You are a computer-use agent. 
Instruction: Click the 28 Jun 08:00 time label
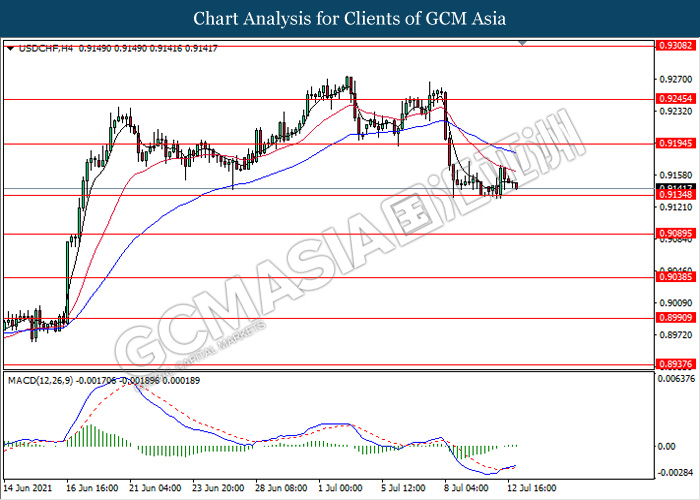pos(281,488)
